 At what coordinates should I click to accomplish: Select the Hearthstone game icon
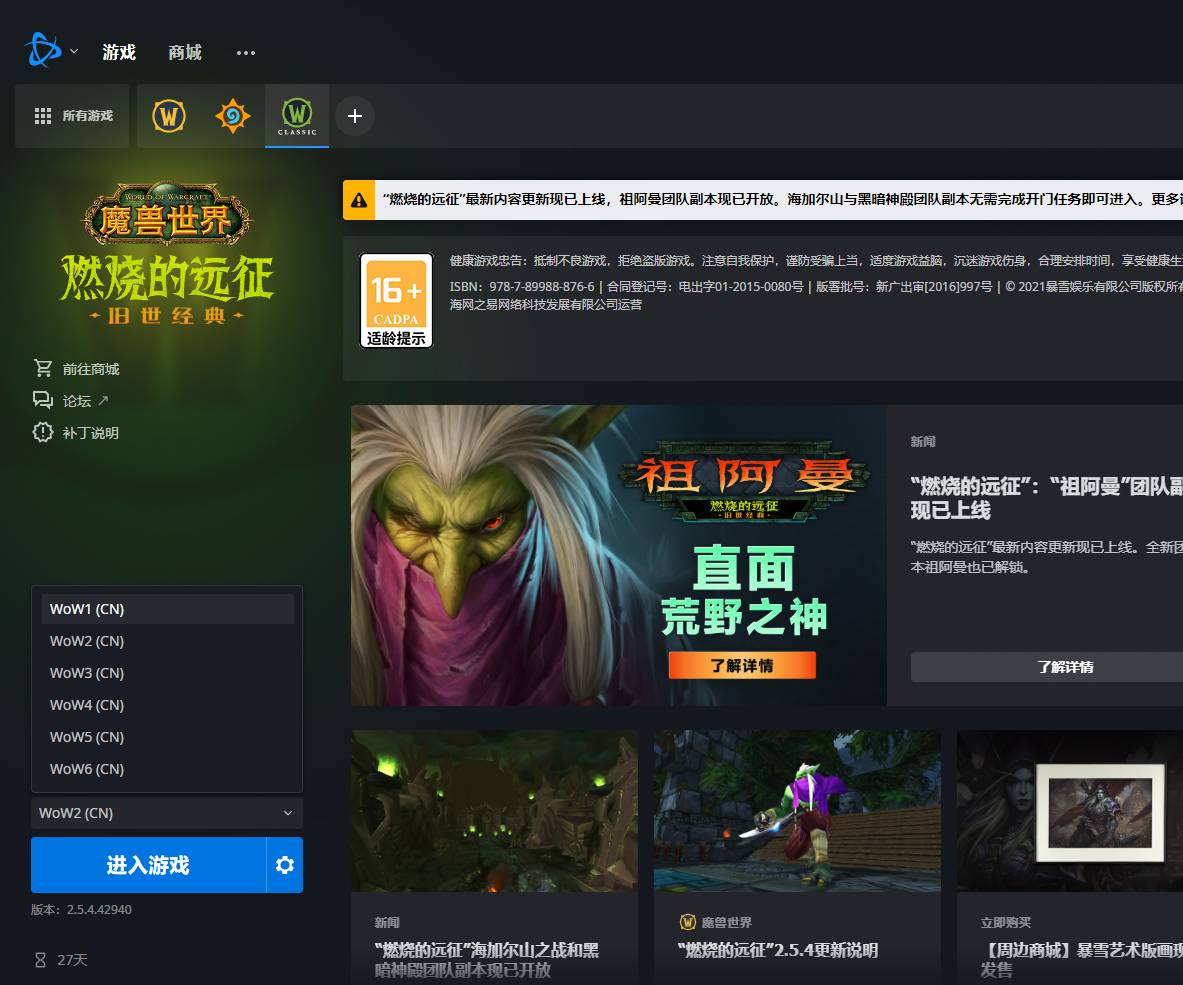pos(232,116)
